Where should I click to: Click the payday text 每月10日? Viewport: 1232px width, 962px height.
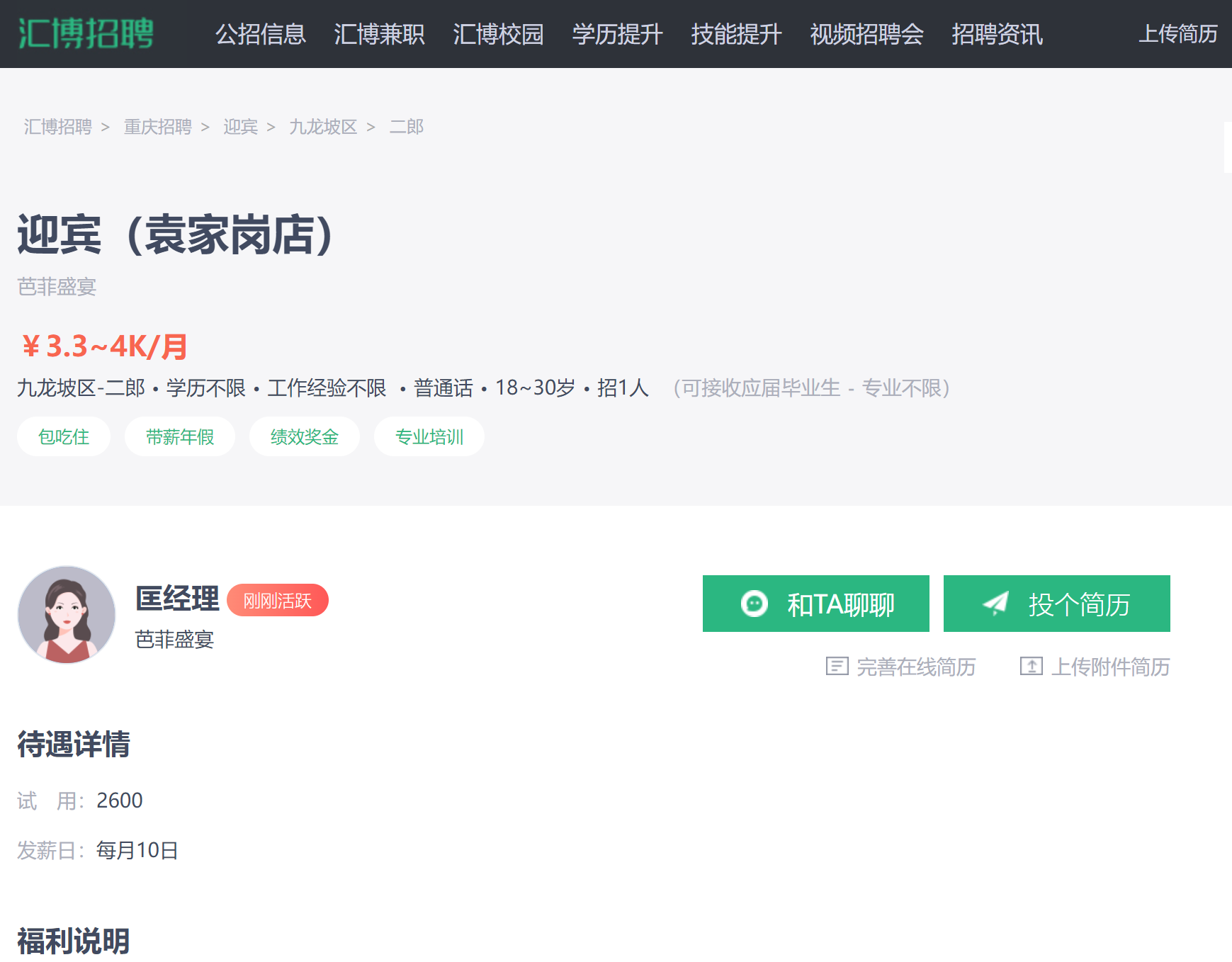pyautogui.click(x=137, y=850)
